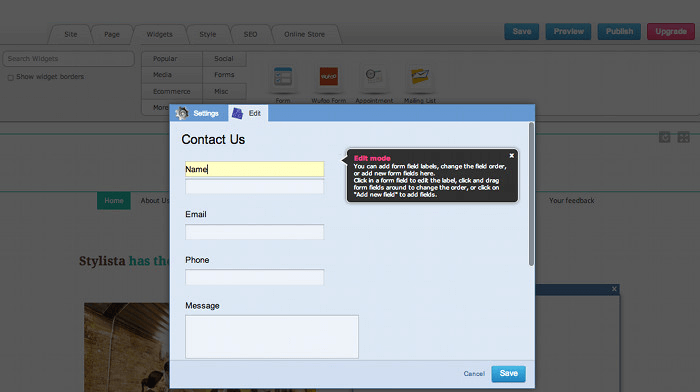Click the dialog vertical scrollbar
The width and height of the screenshot is (700, 392).
(531, 194)
